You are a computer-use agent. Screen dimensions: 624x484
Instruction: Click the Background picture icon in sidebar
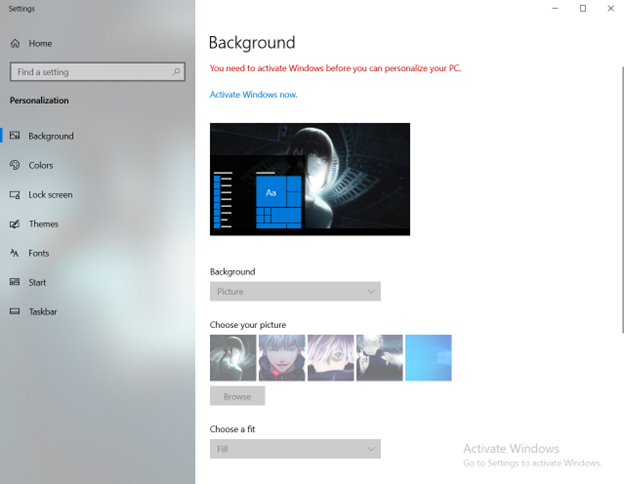(15, 136)
